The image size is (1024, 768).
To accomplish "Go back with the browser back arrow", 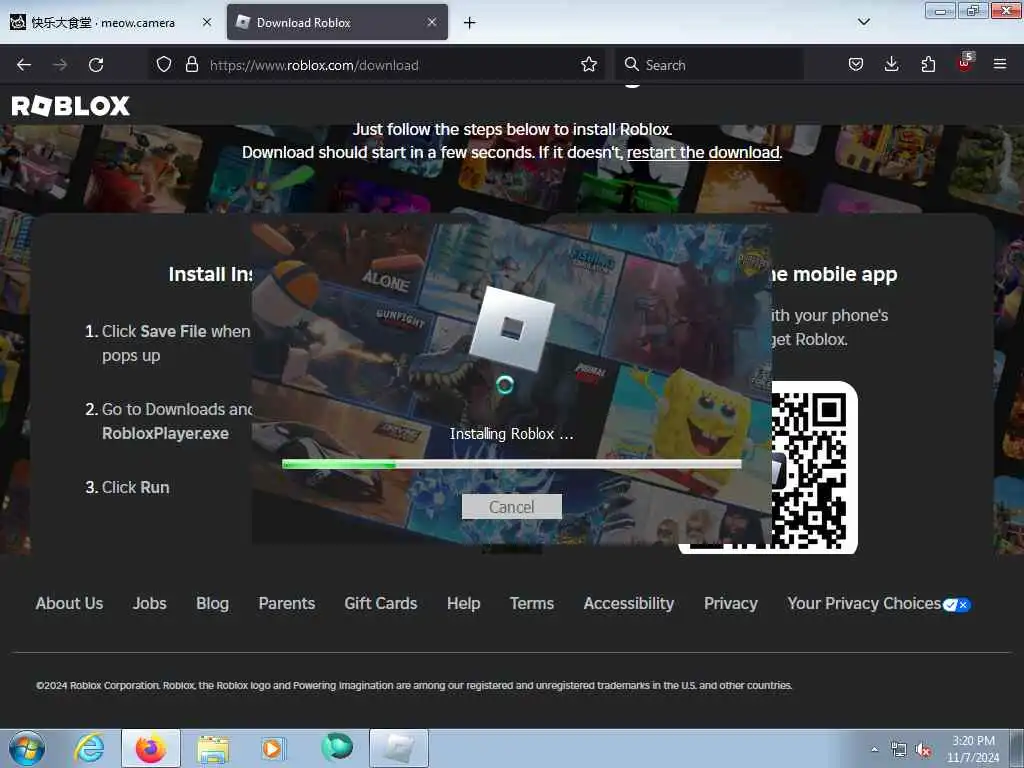I will pyautogui.click(x=24, y=65).
